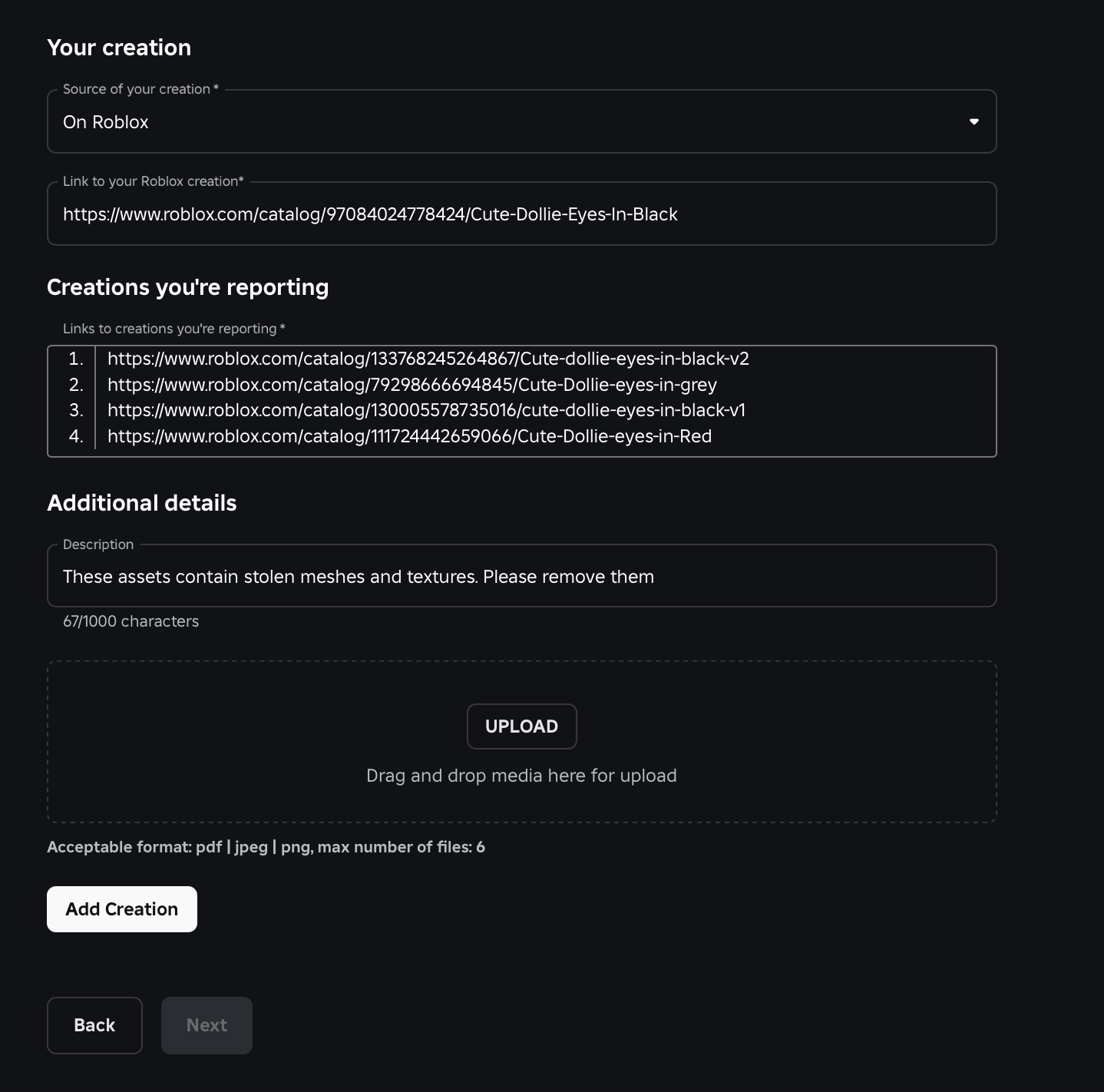This screenshot has width=1104, height=1092.
Task: Select the cute-dollie-eyes-in-black-v1 link line
Action: (426, 410)
